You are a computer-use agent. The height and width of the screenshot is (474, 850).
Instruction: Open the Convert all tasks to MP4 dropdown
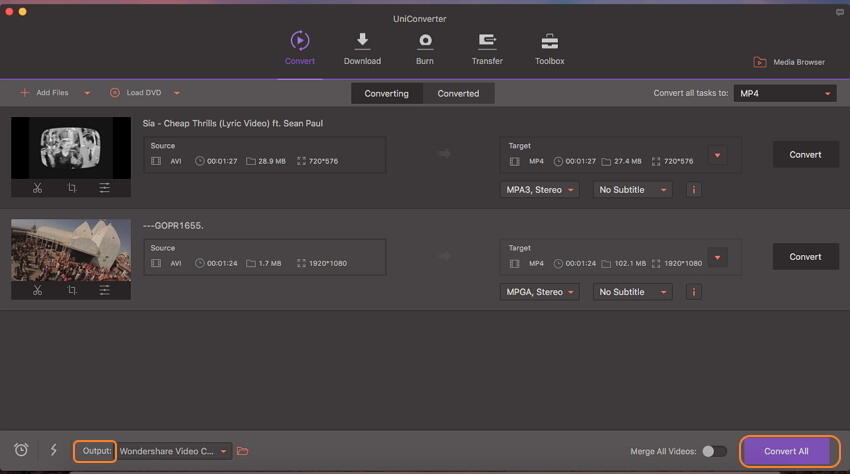[785, 93]
